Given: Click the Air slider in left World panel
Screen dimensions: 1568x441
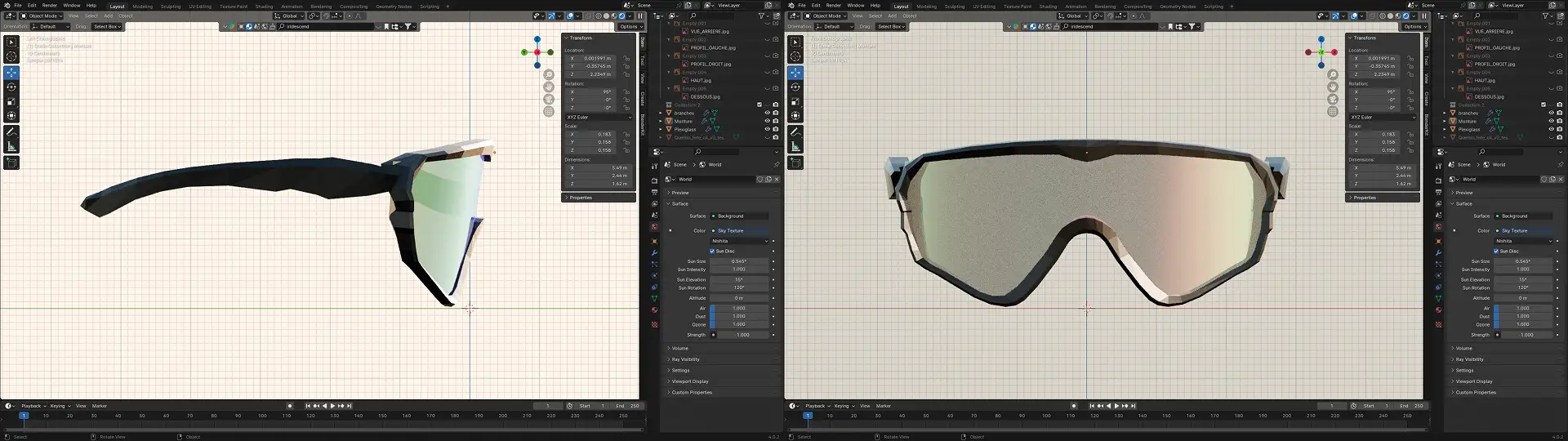Looking at the screenshot, I should point(738,308).
